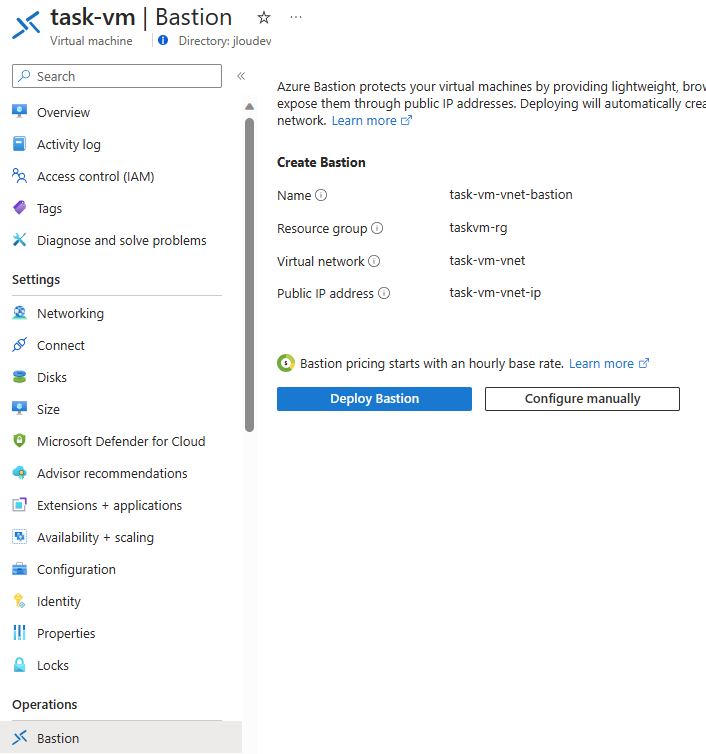Click the Properties bars icon

[19, 633]
